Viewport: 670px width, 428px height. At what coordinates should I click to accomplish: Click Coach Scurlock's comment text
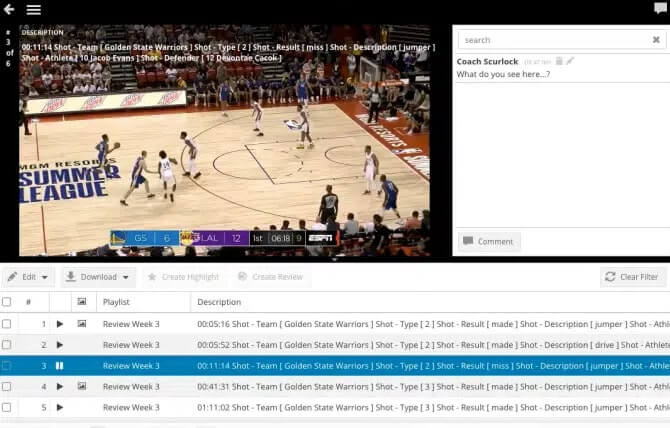(503, 74)
